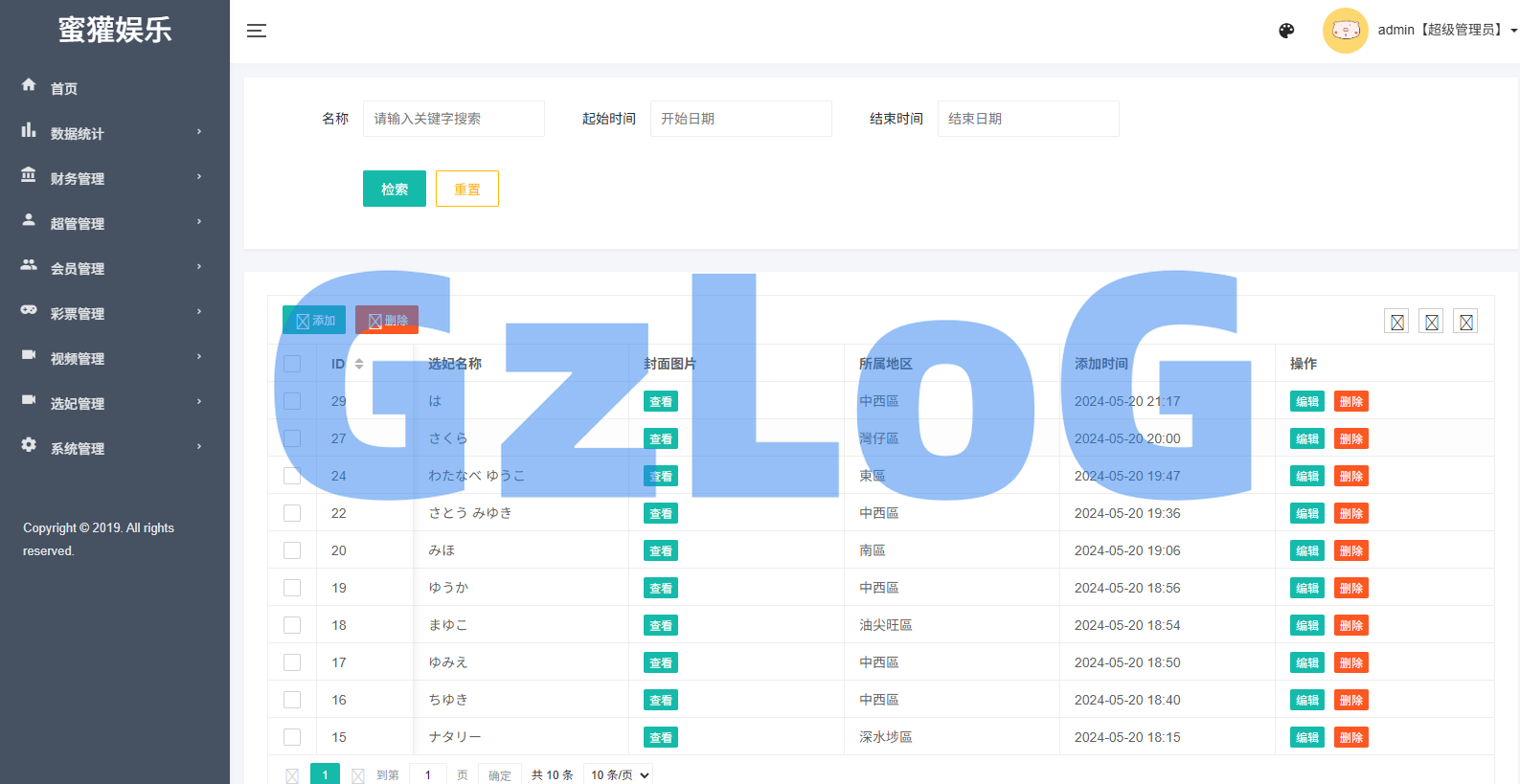This screenshot has width=1520, height=784.
Task: Click the gear icon for 系统管理
Action: click(x=29, y=445)
